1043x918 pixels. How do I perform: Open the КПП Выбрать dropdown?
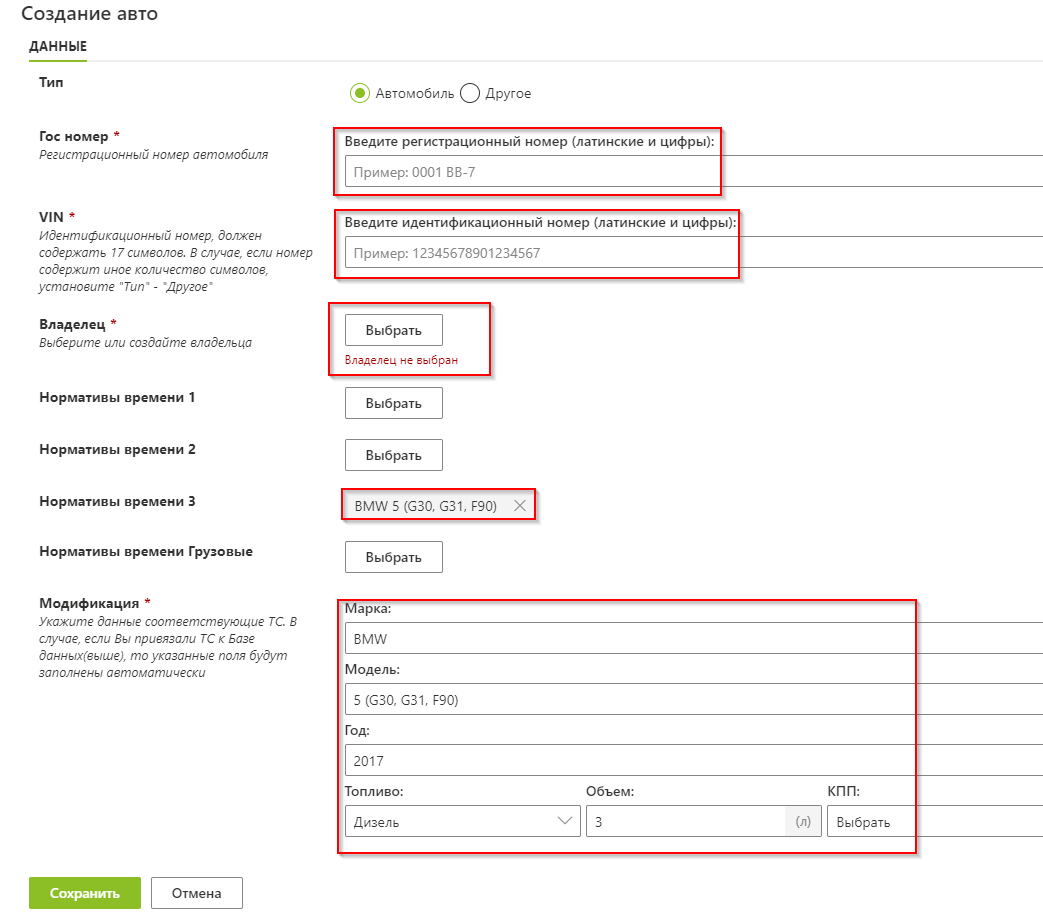[x=935, y=822]
